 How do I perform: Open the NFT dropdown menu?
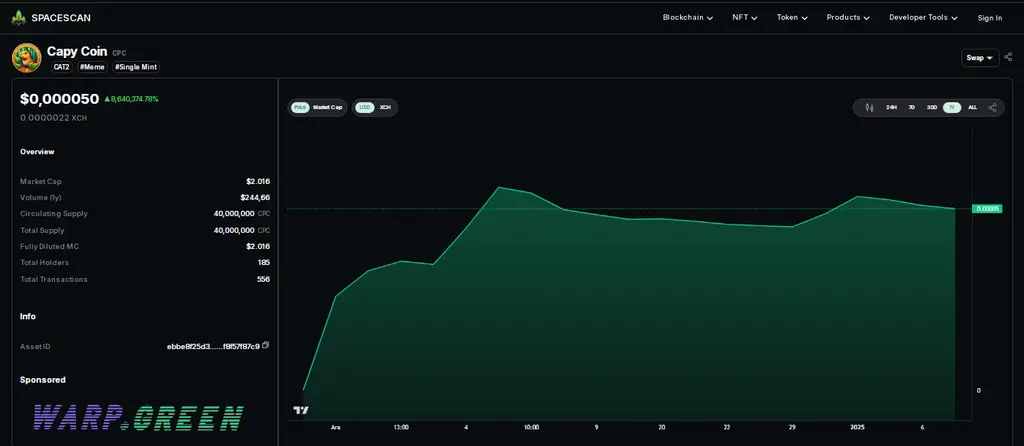(x=744, y=18)
